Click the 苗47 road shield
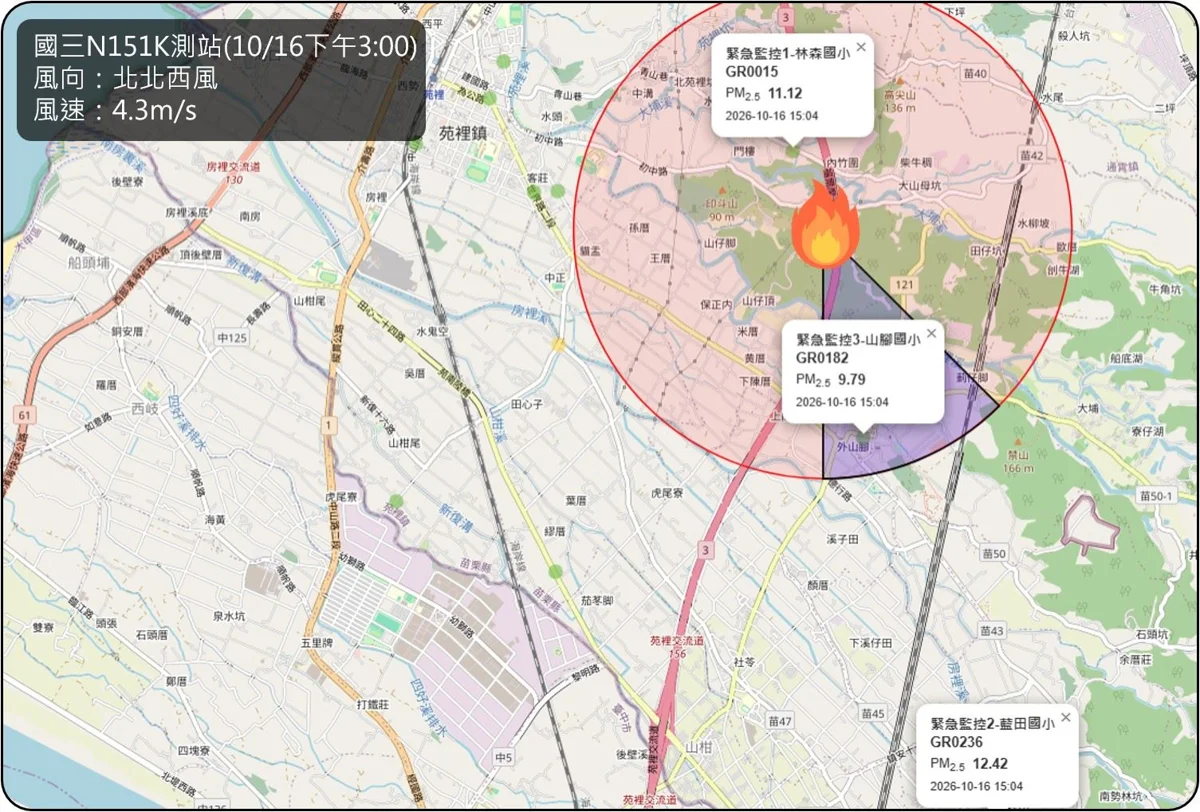This screenshot has height=812, width=1200. coord(780,721)
